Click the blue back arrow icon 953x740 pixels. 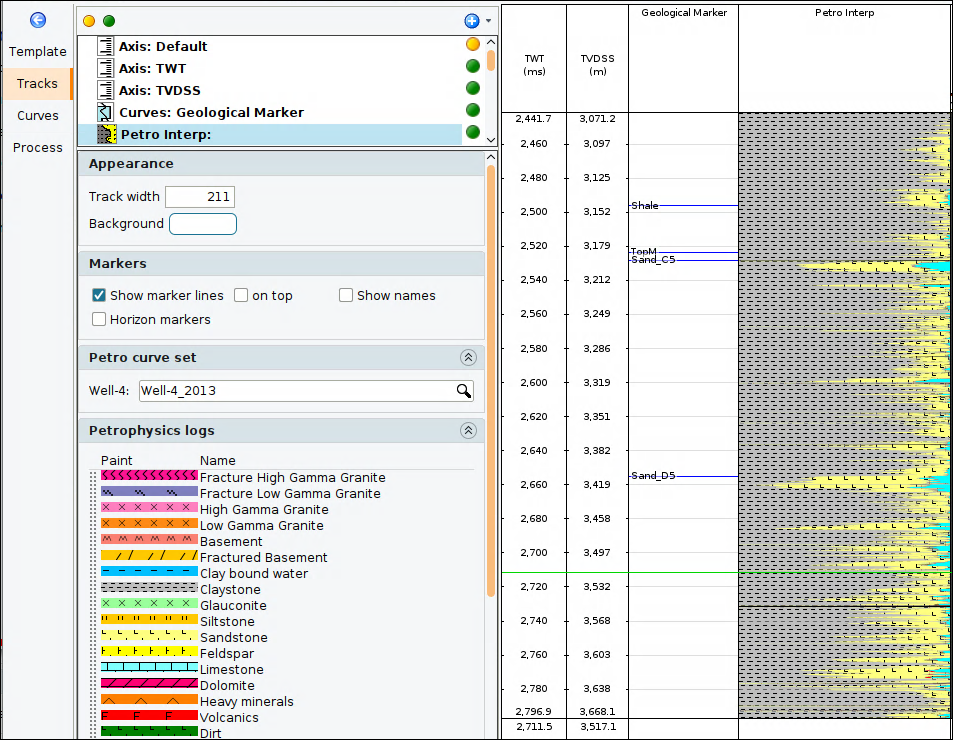[x=38, y=20]
